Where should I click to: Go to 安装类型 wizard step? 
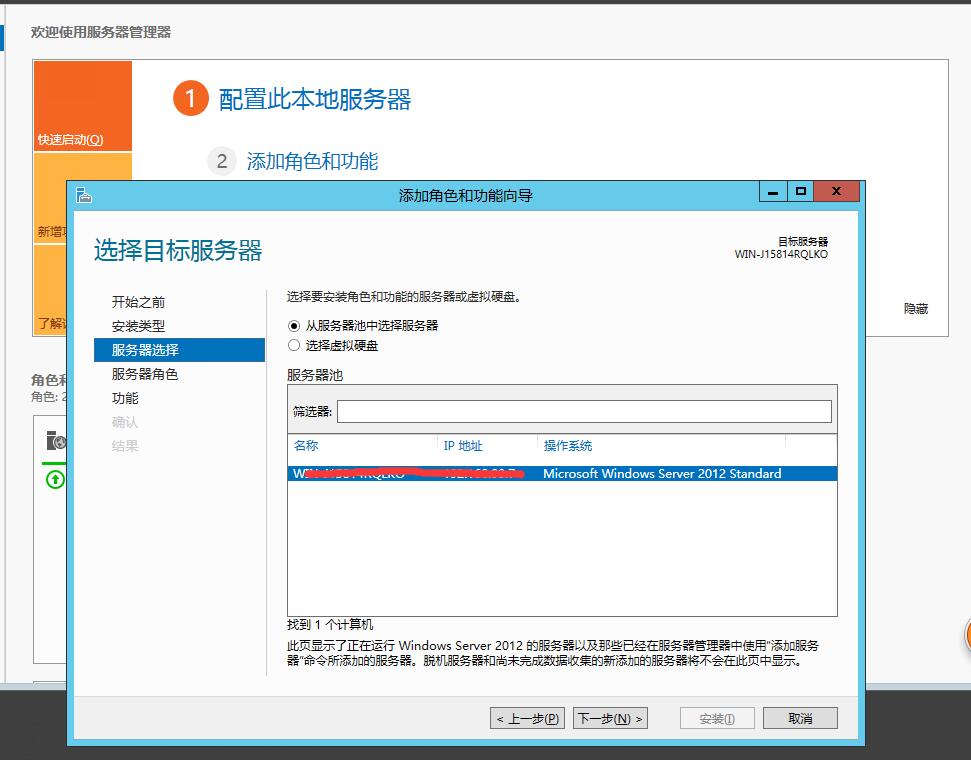coord(139,326)
